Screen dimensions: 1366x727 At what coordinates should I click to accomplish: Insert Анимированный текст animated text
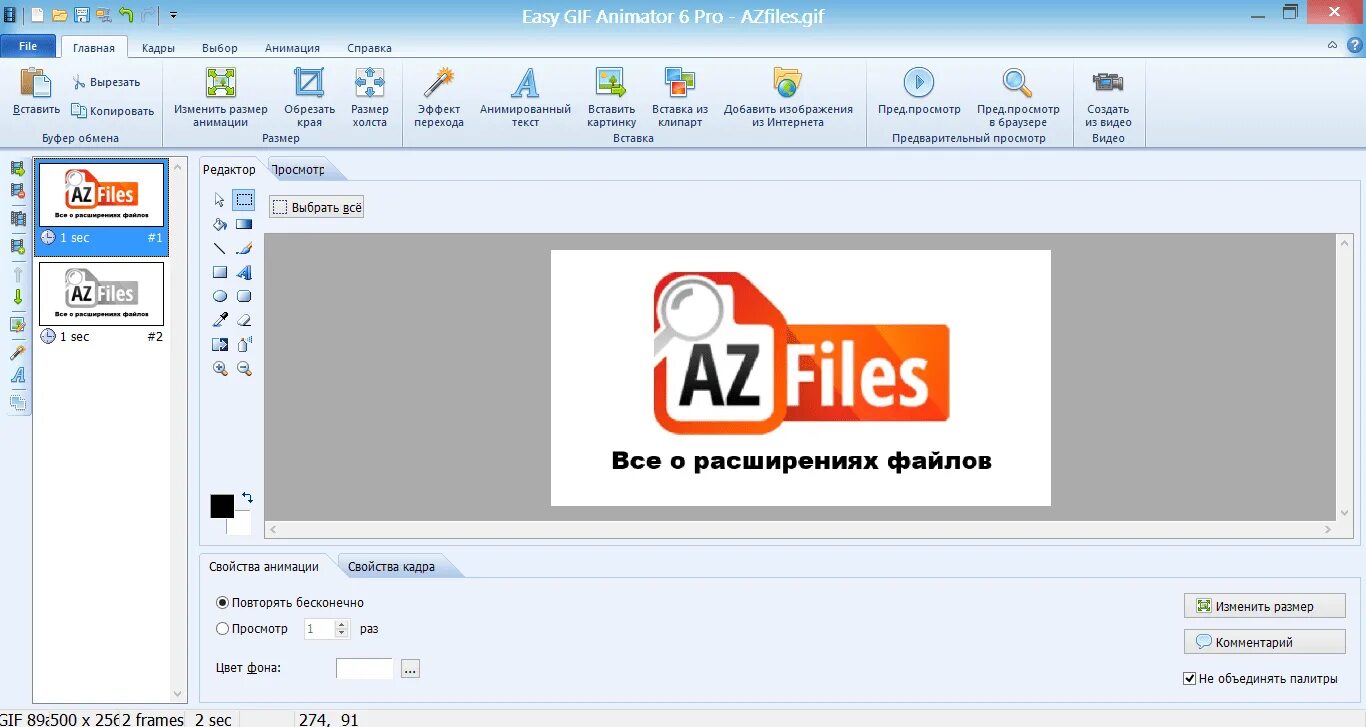tap(525, 97)
